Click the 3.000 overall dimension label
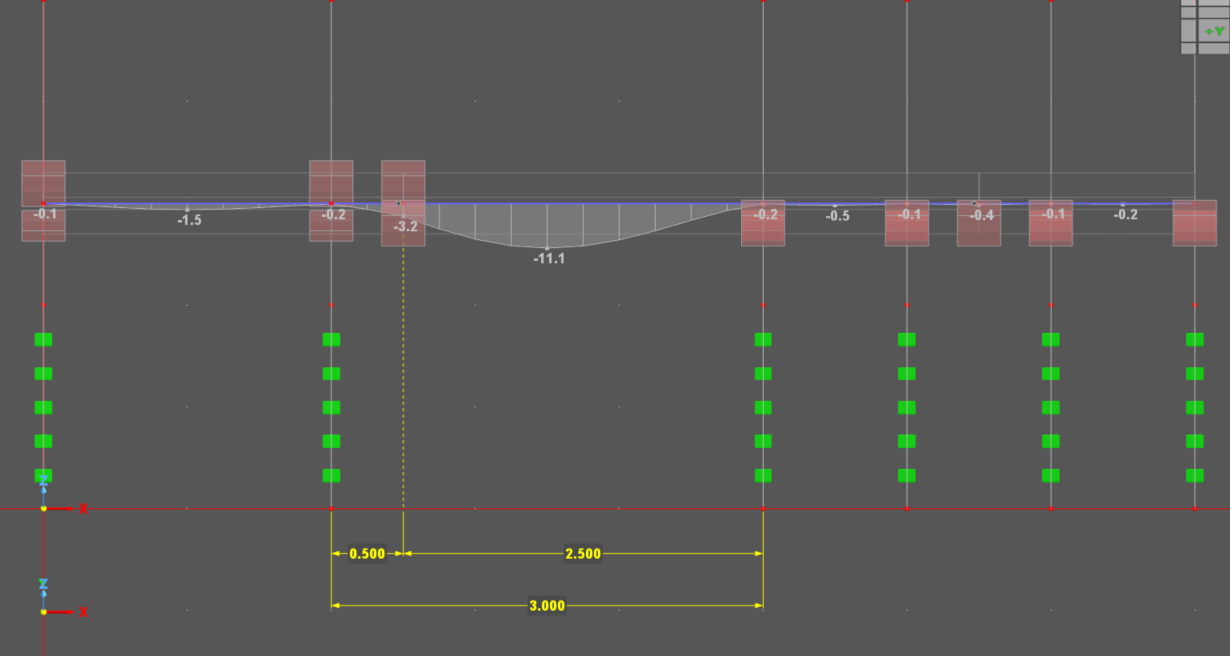The image size is (1230, 656). (547, 606)
